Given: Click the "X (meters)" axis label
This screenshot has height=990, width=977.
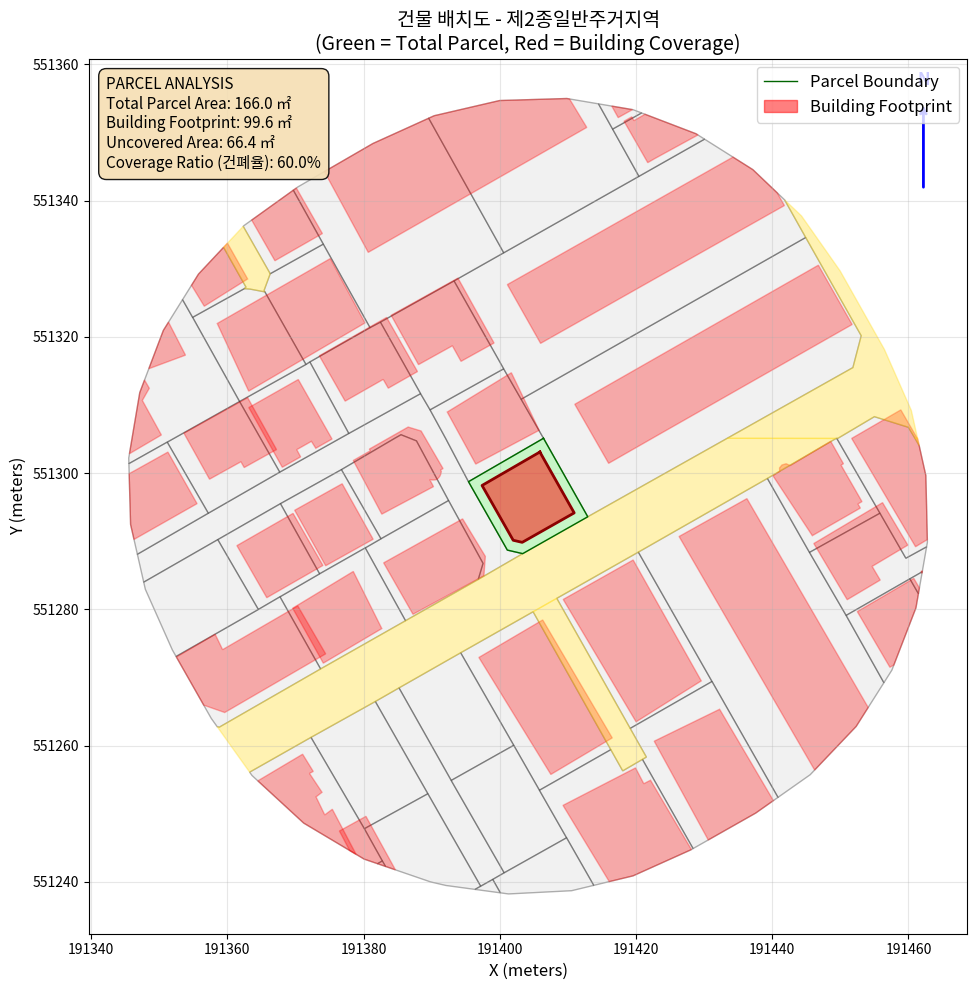Looking at the screenshot, I should (528, 969).
